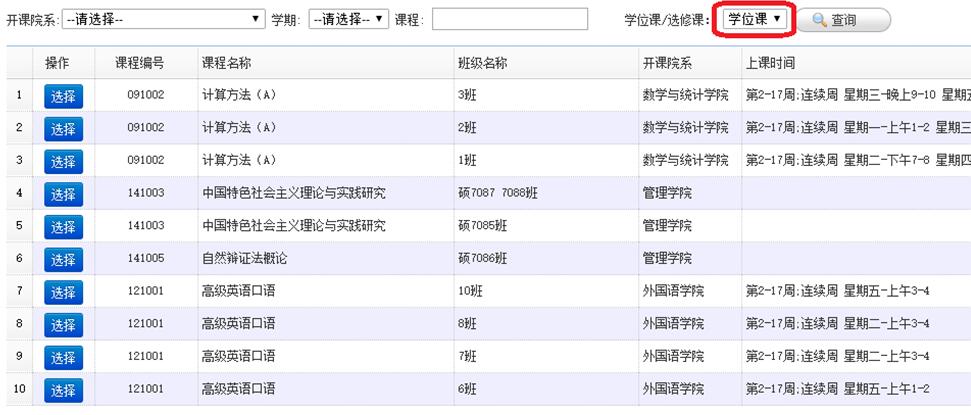This screenshot has height=415, width=971.
Task: Choose the 硕7085班 course in row 5
Action: tap(63, 227)
